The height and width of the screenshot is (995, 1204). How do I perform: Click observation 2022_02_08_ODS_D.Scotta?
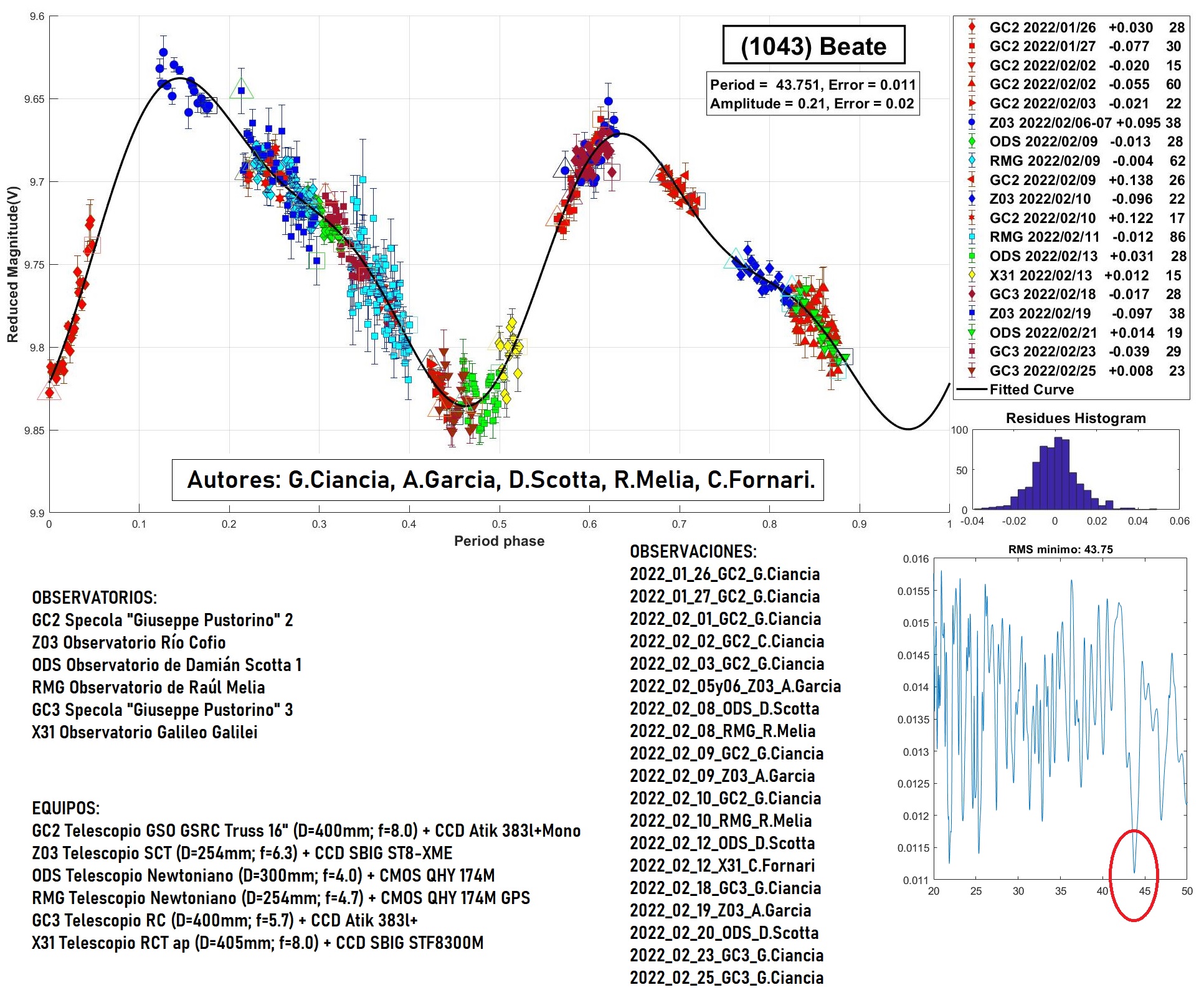click(x=724, y=709)
